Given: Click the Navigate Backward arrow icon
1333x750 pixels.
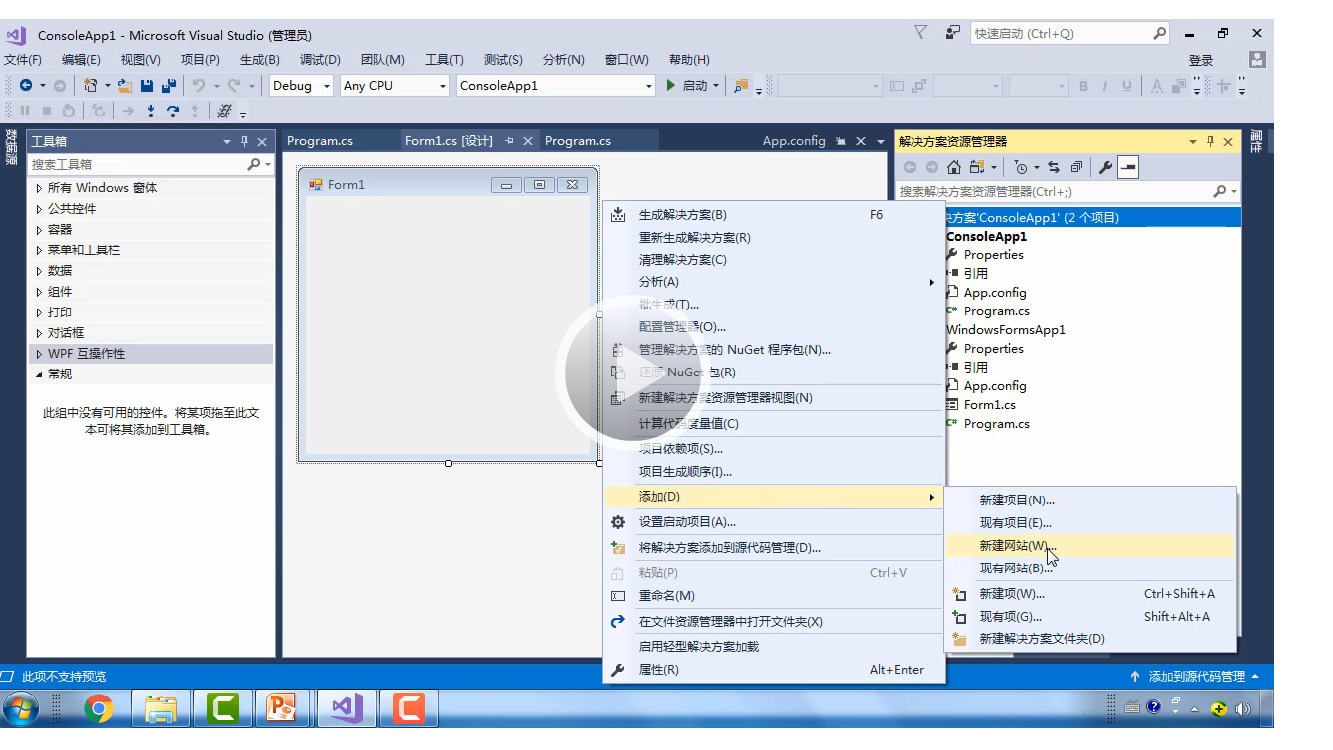Looking at the screenshot, I should pos(26,86).
